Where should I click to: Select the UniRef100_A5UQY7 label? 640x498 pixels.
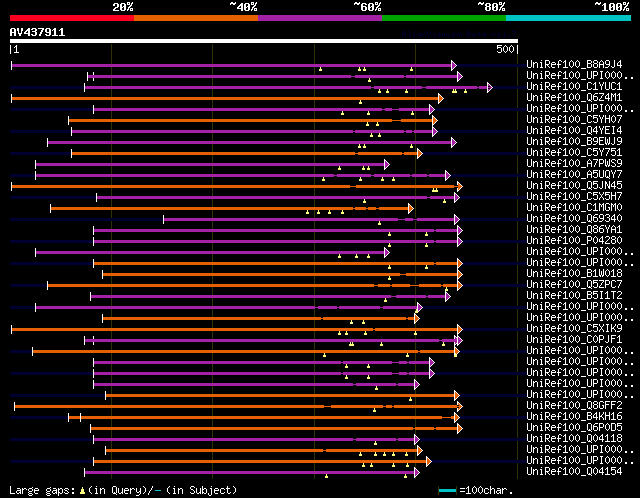tap(574, 175)
